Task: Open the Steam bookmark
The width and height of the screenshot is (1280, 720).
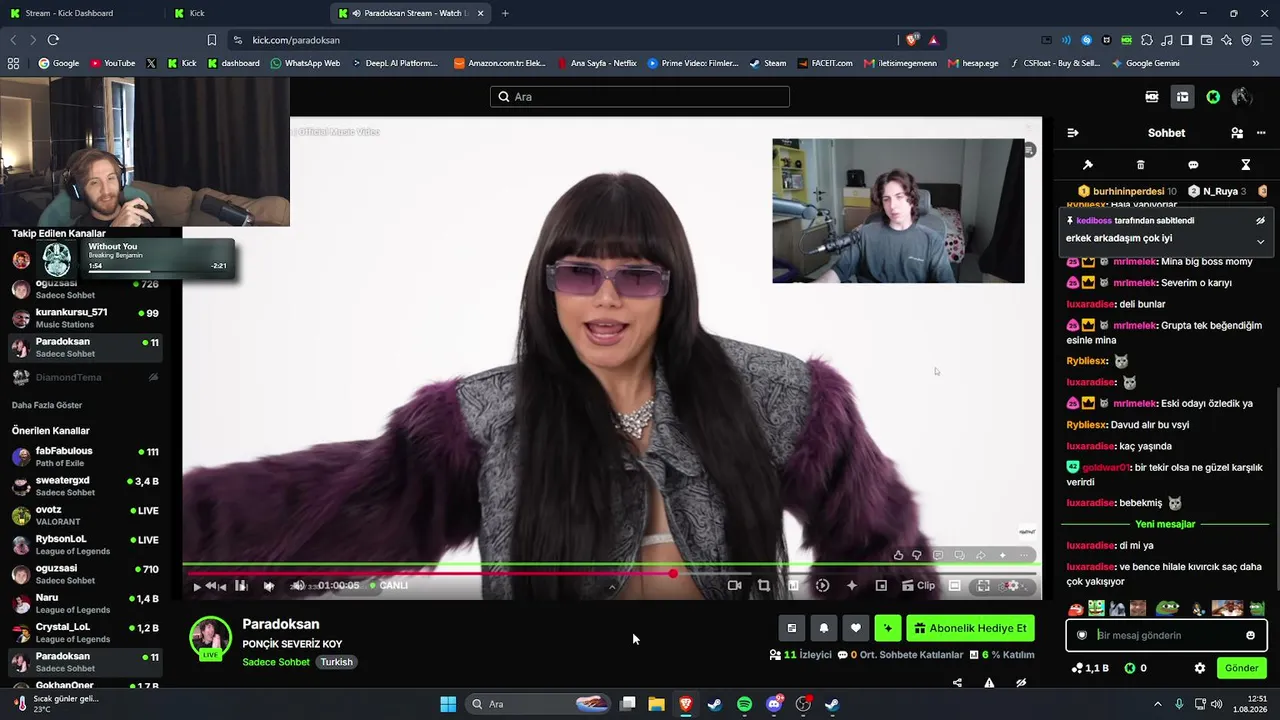Action: pos(767,63)
